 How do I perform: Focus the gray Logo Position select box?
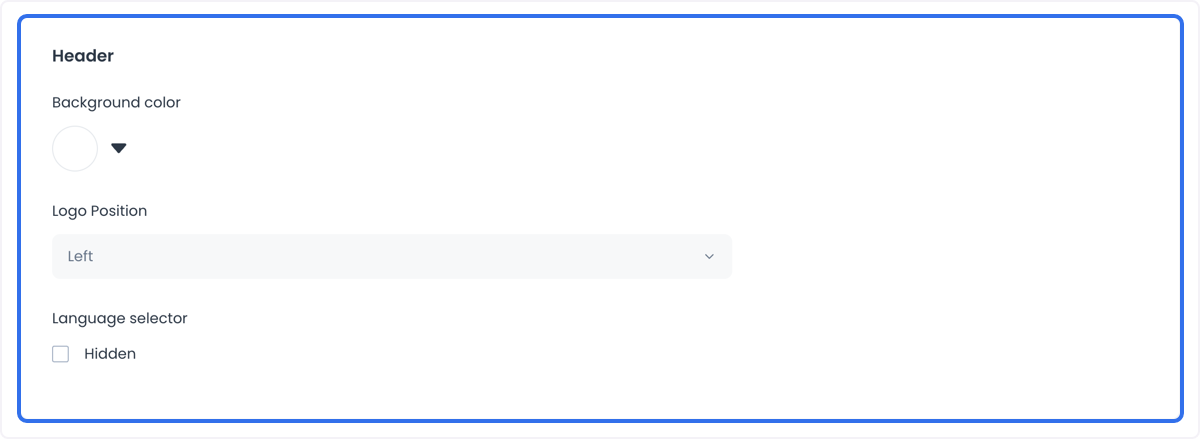pyautogui.click(x=392, y=256)
